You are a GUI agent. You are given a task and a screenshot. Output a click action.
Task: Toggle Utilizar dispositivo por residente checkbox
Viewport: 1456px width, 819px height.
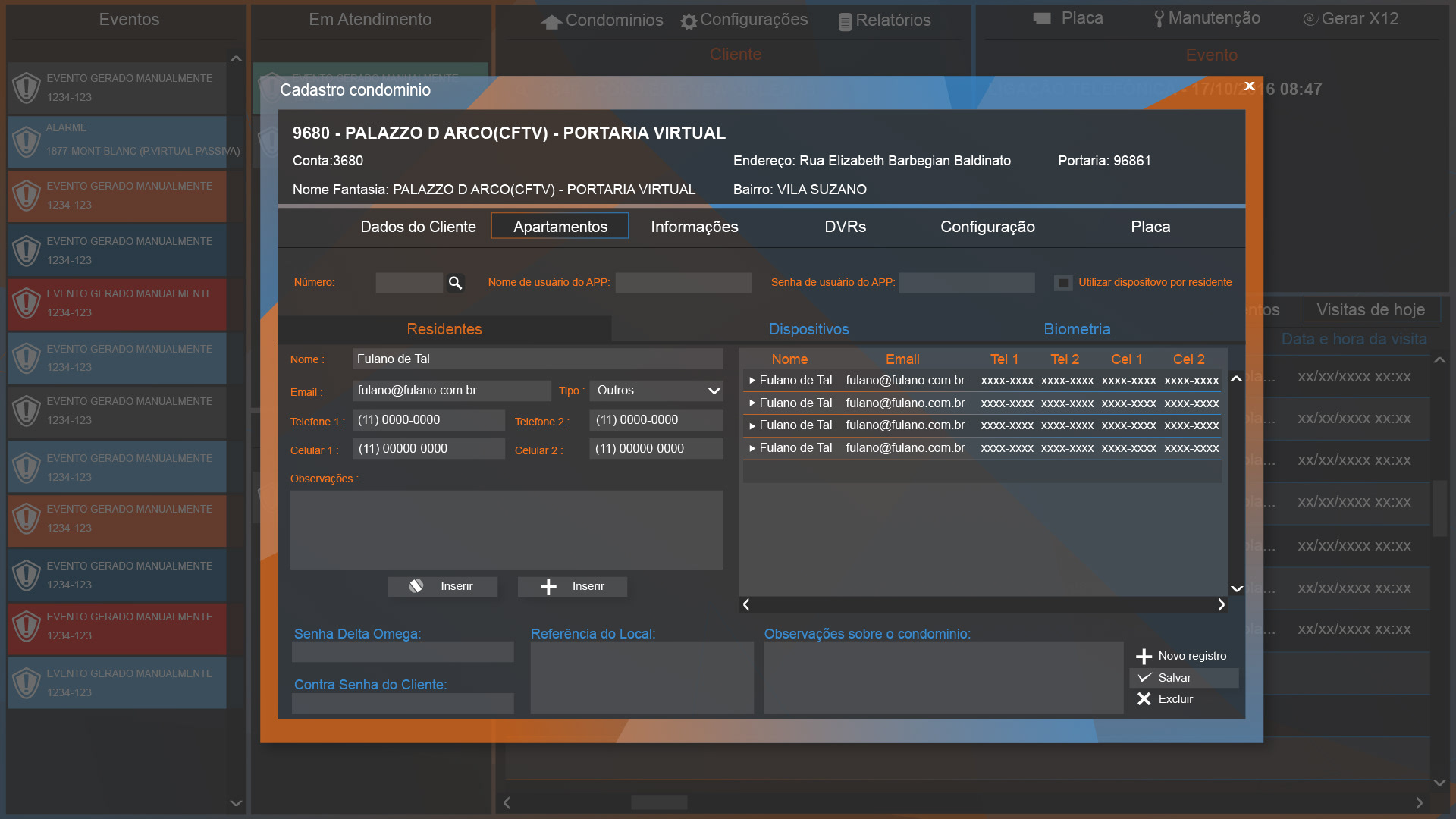coord(1063,283)
